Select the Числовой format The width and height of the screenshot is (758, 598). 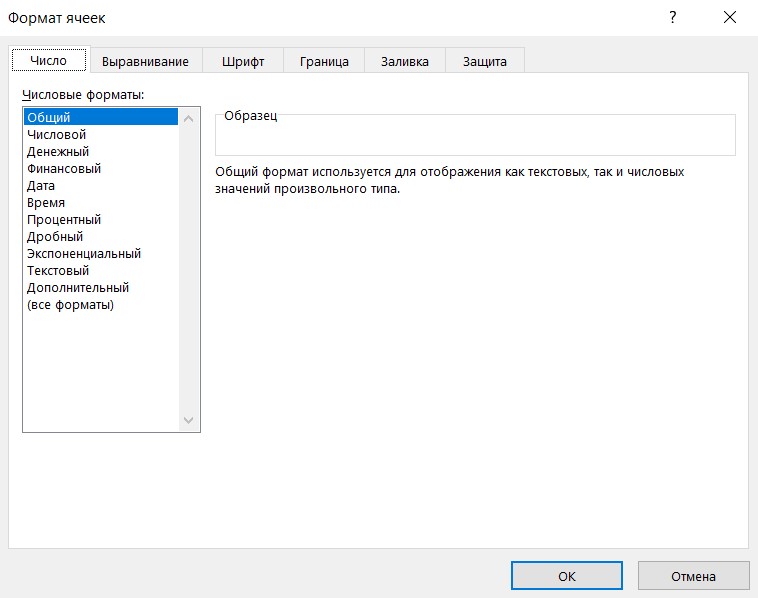pos(101,134)
